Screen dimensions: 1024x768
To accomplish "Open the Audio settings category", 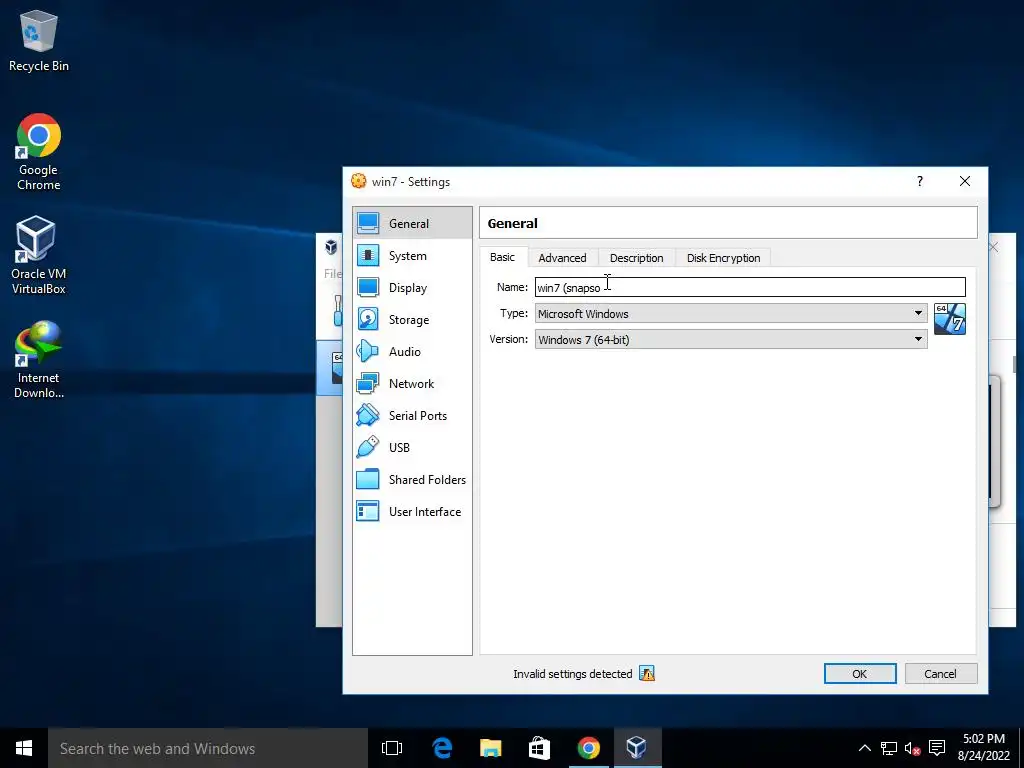I will pos(412,351).
